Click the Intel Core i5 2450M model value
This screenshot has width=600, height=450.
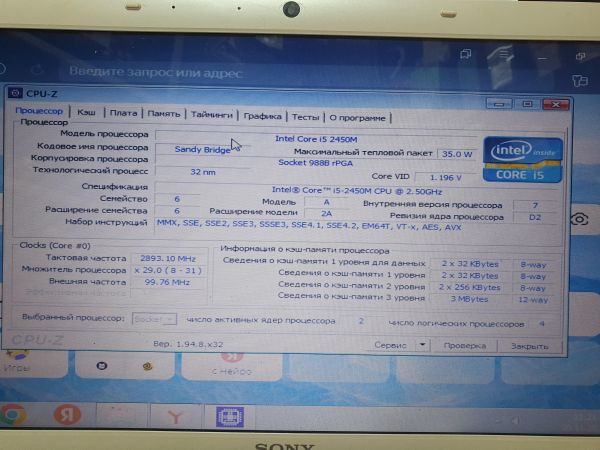coord(316,139)
